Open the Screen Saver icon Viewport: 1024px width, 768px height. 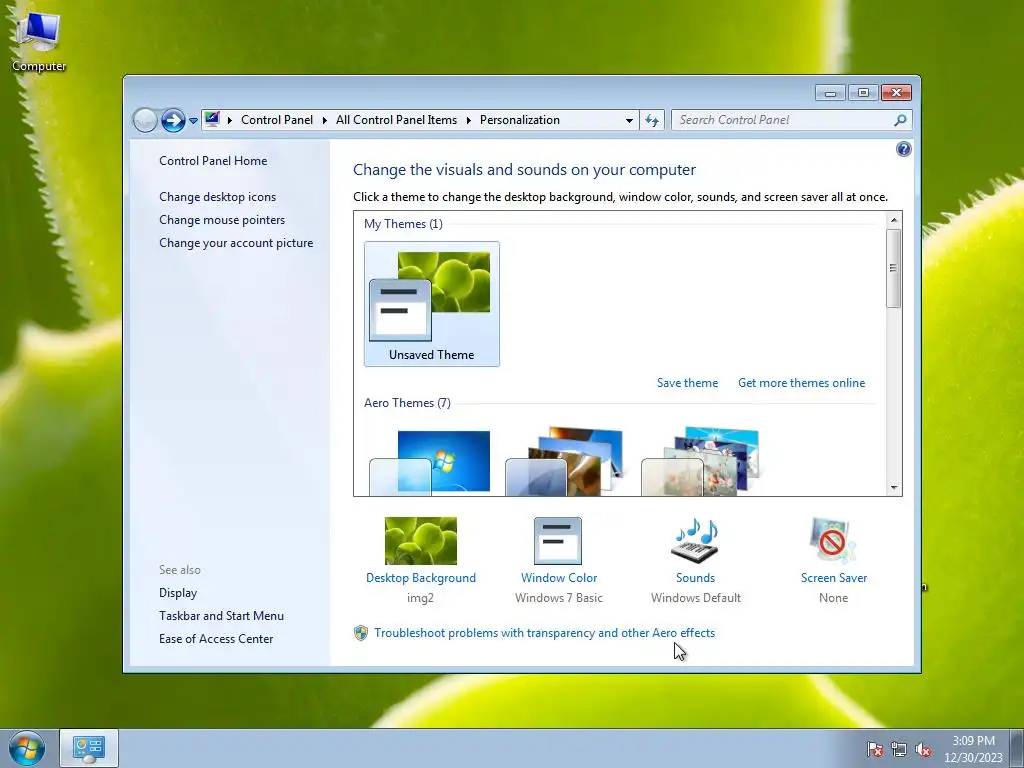click(x=833, y=541)
